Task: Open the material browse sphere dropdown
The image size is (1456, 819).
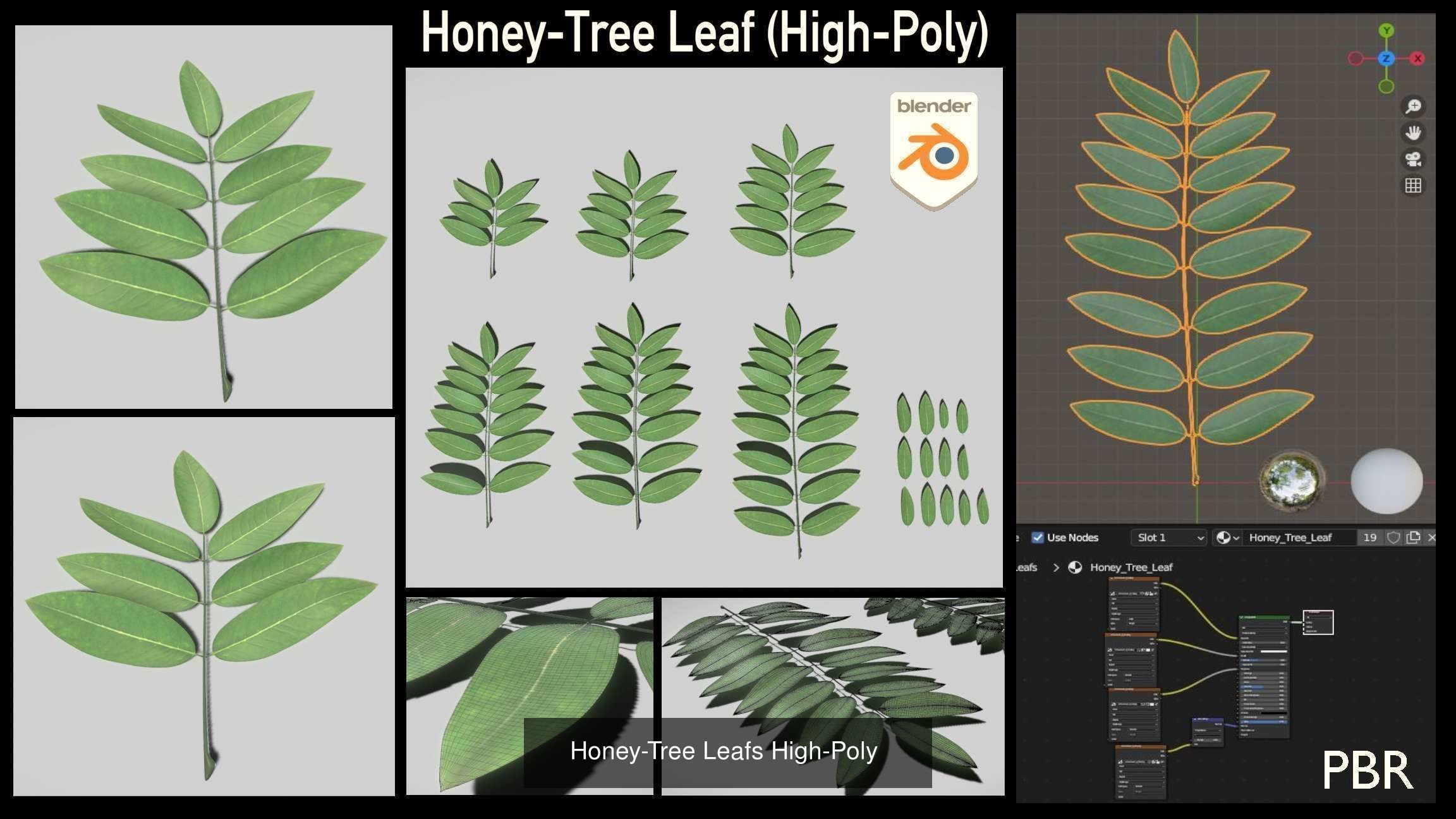Action: (1228, 537)
